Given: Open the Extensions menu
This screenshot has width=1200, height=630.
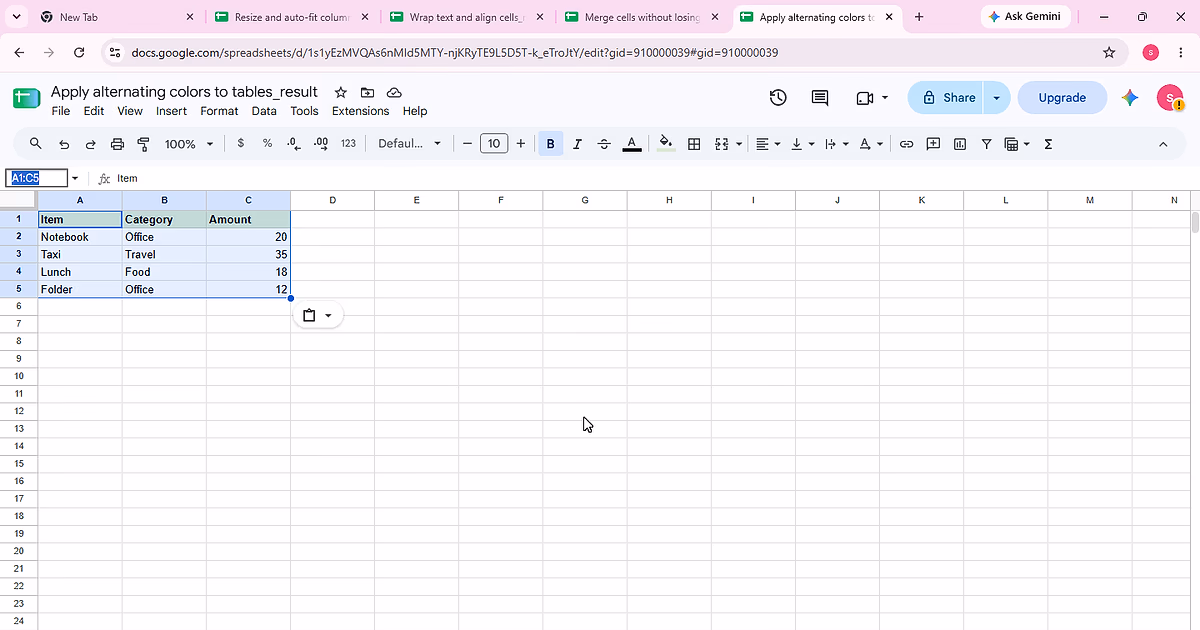Looking at the screenshot, I should coord(360,111).
